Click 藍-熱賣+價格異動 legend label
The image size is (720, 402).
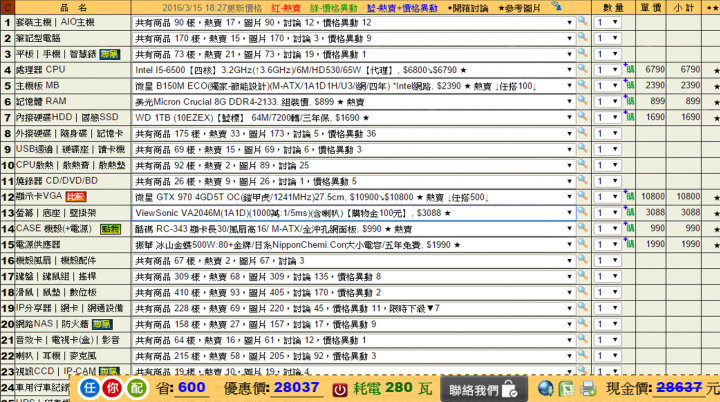[x=402, y=8]
